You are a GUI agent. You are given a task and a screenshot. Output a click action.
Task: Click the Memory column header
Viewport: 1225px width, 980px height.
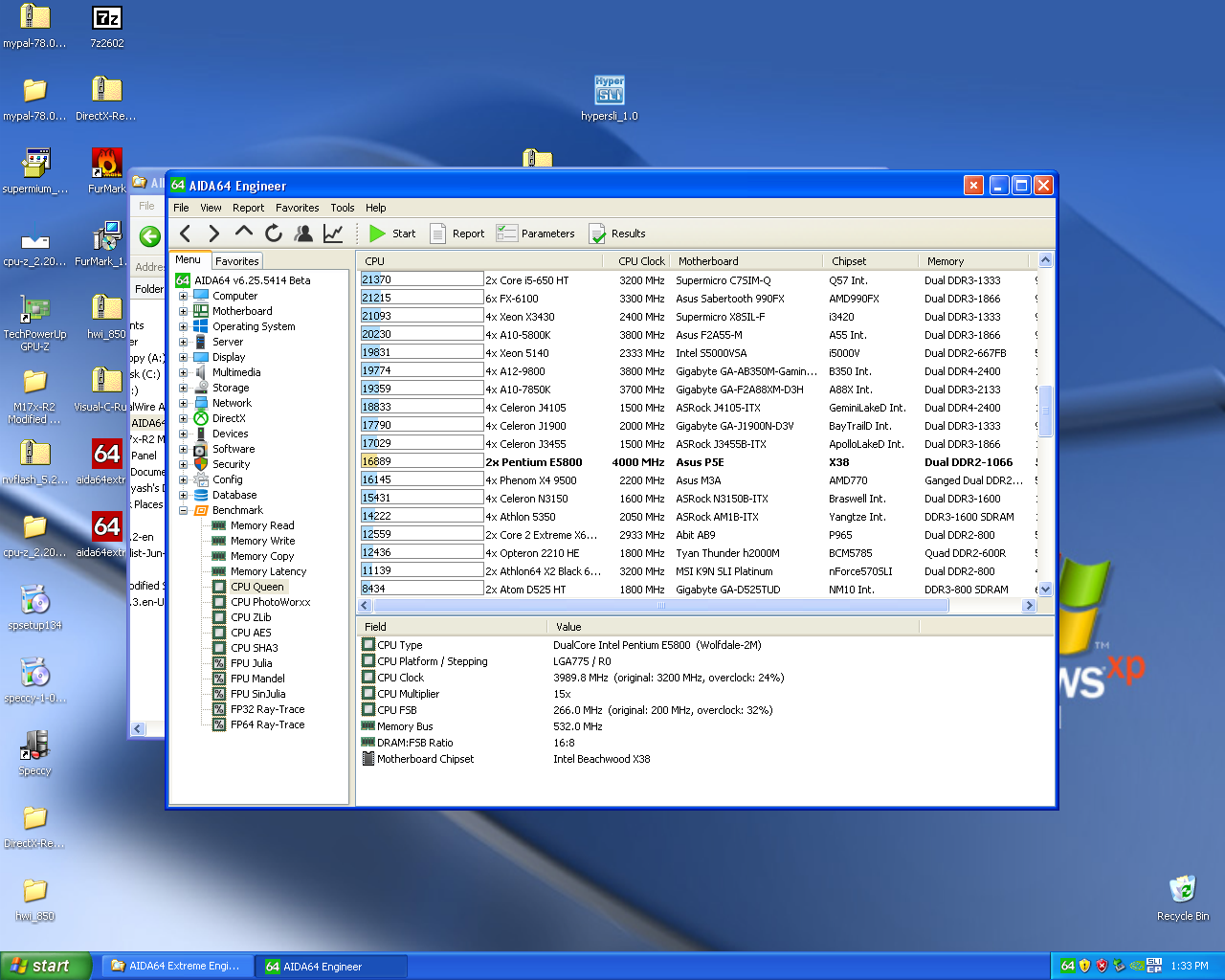[x=973, y=261]
